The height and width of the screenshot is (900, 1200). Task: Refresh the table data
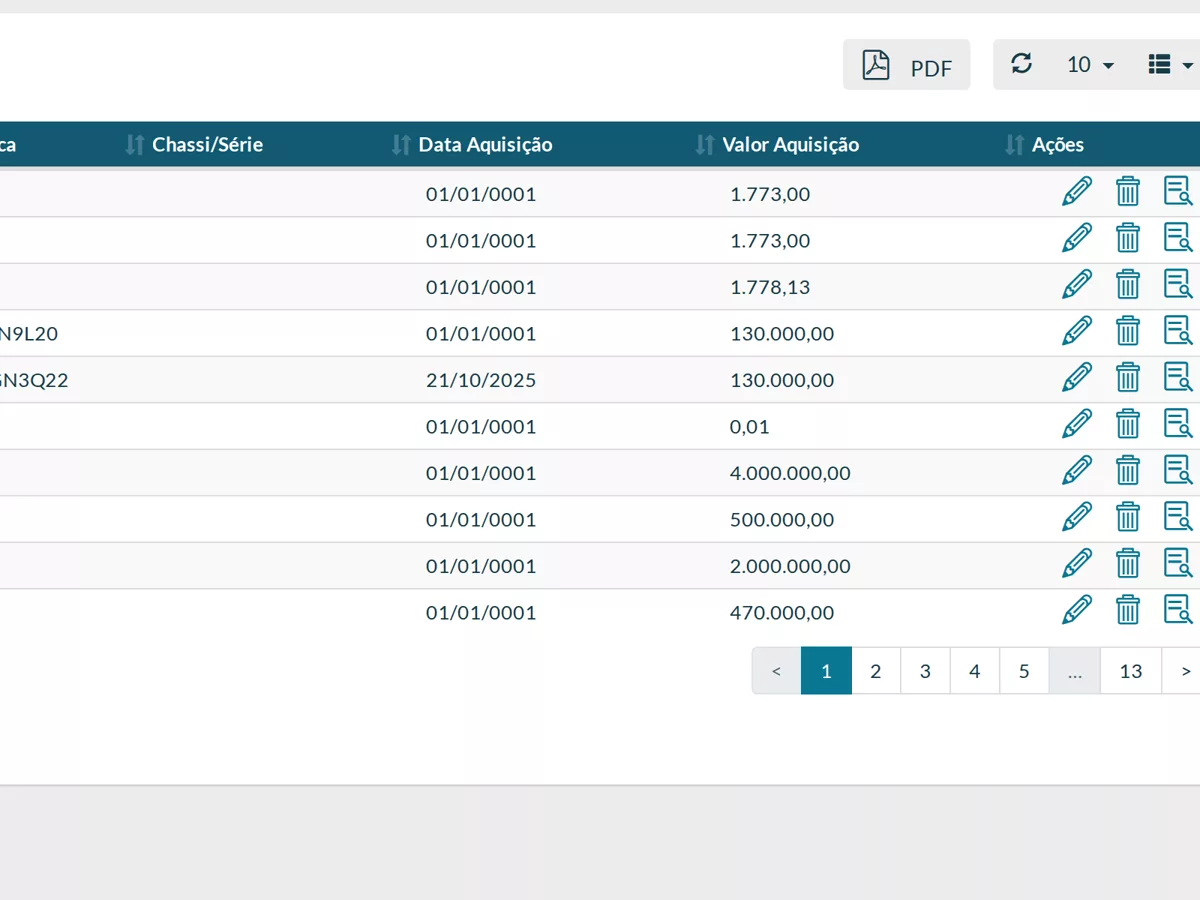coord(1021,64)
